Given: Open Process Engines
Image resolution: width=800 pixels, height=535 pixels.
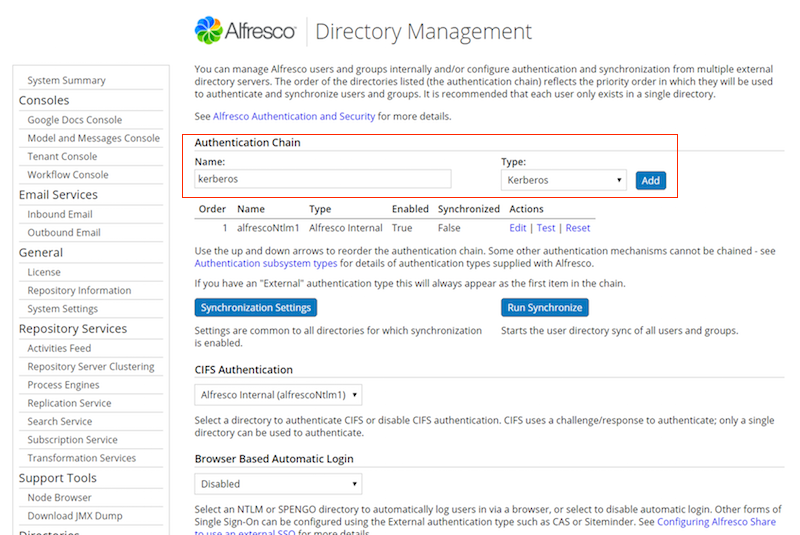Looking at the screenshot, I should 63,385.
